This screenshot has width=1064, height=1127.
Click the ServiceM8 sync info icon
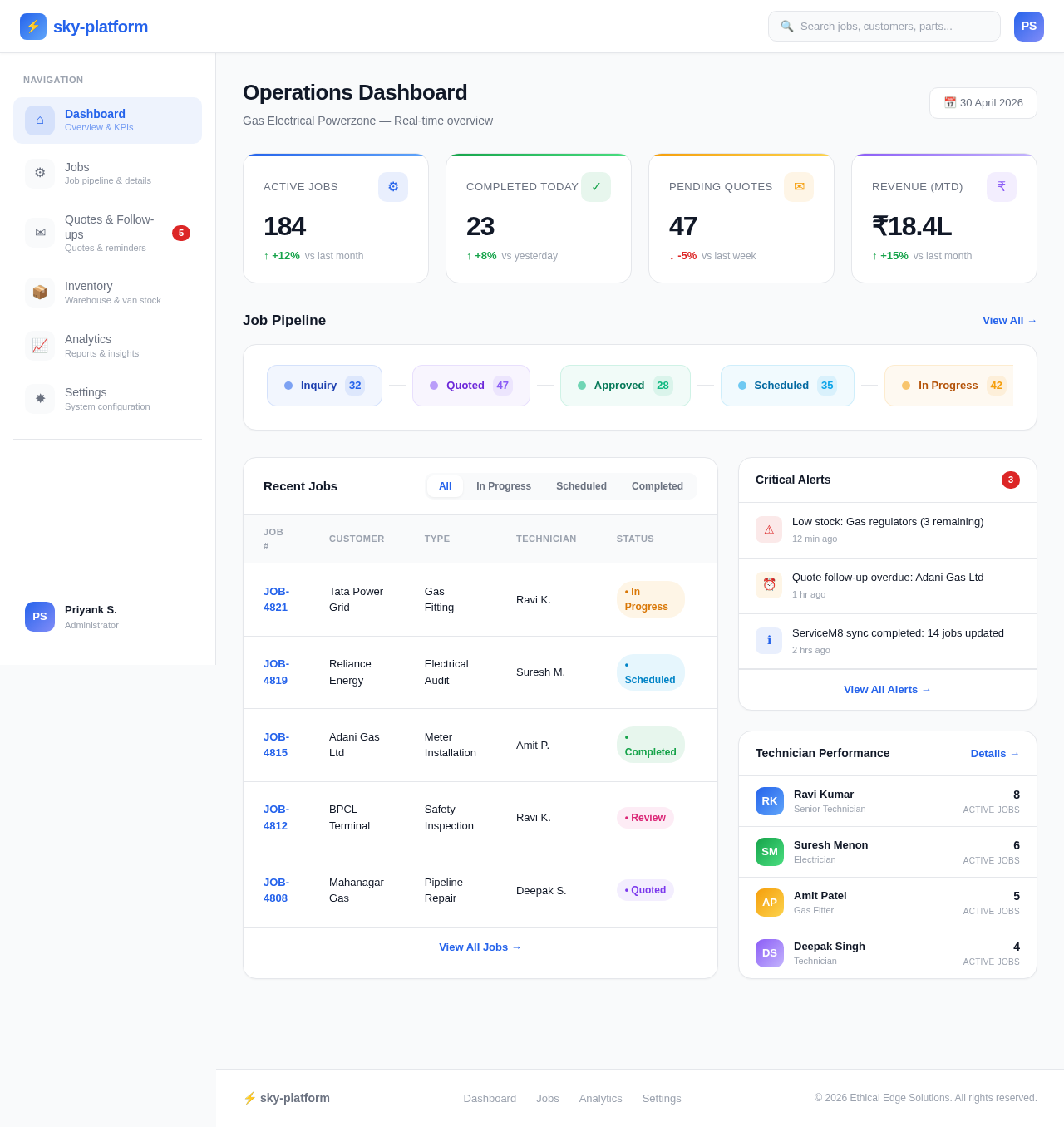tap(769, 641)
